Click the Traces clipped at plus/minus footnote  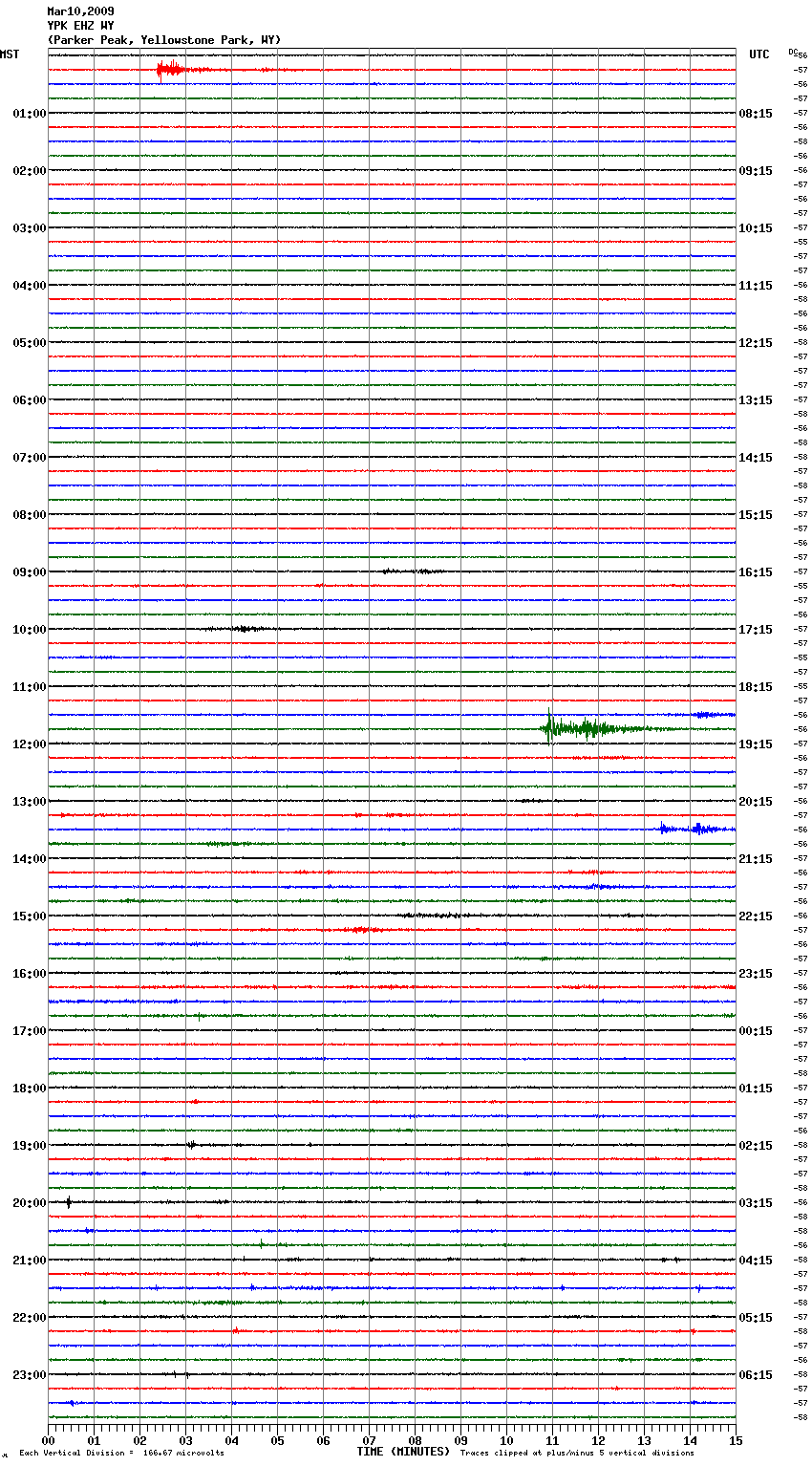click(x=577, y=1454)
